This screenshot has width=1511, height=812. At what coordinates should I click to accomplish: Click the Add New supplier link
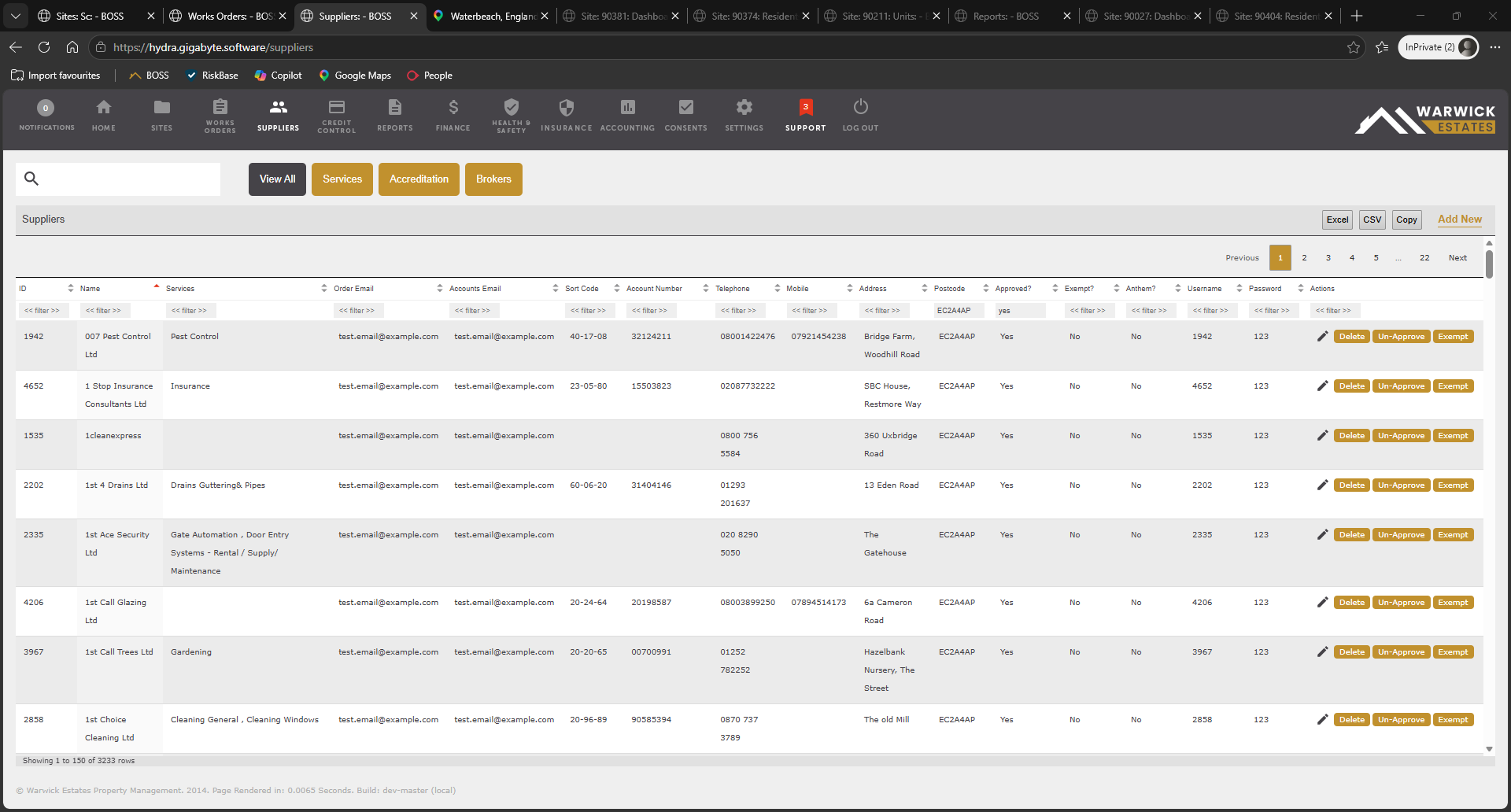point(1460,220)
